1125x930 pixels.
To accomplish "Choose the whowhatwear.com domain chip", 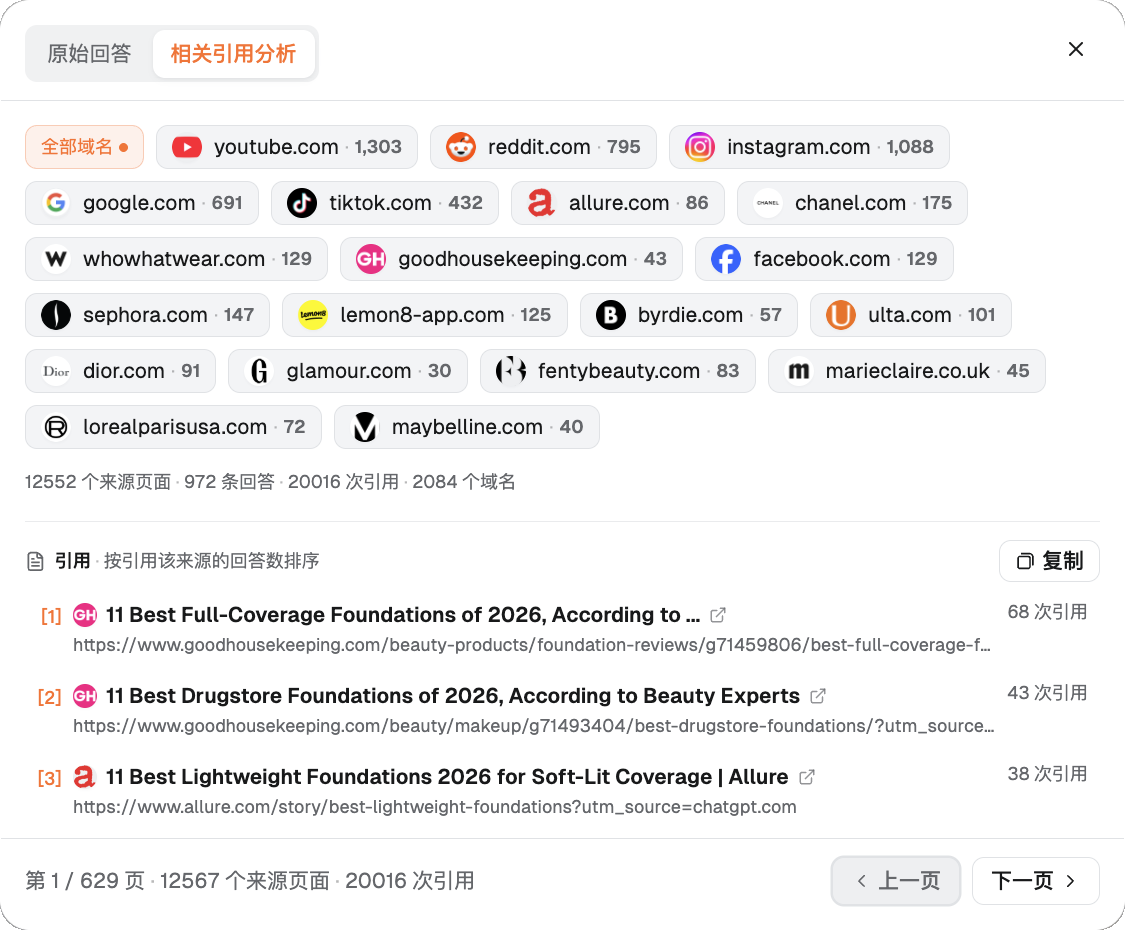I will 176,259.
